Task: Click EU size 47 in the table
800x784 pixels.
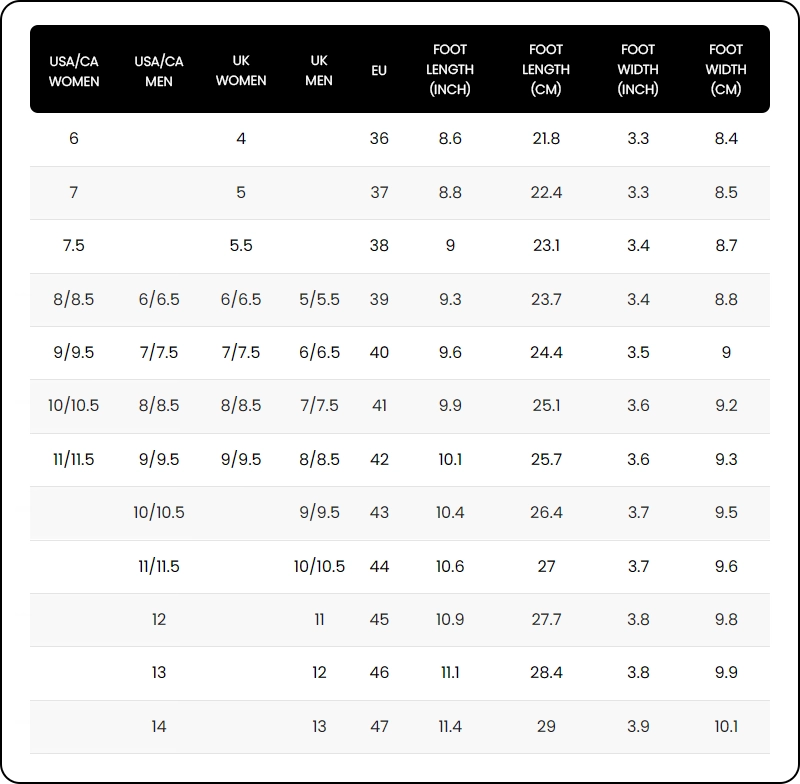Action: [379, 727]
